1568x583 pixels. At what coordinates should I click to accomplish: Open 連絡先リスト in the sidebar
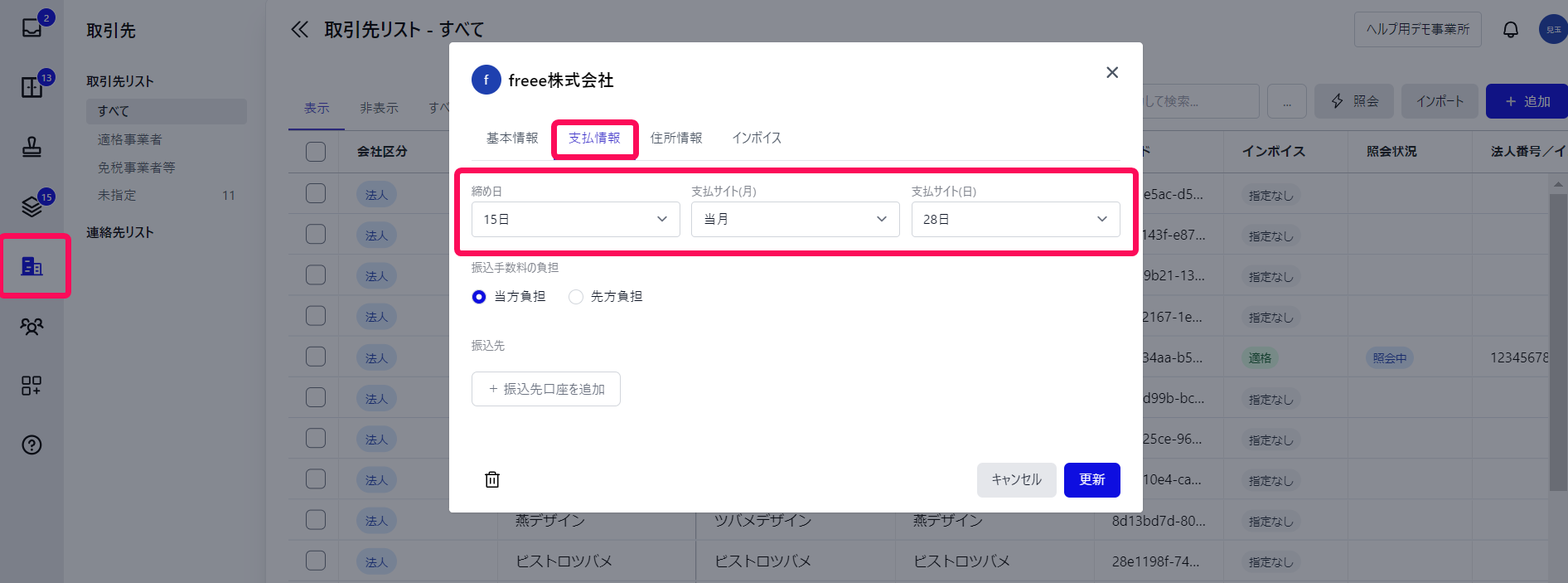[120, 233]
